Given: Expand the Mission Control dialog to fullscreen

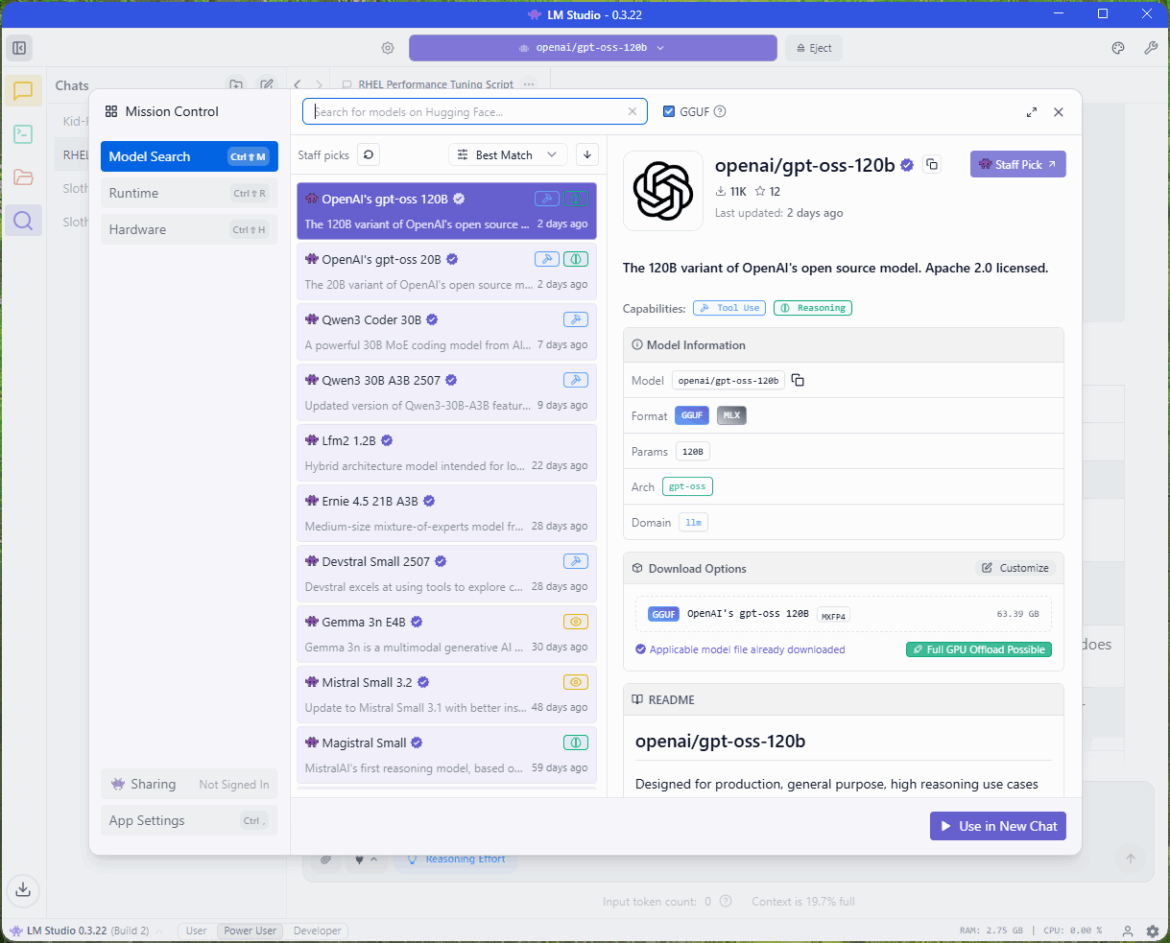Looking at the screenshot, I should click(x=1031, y=113).
